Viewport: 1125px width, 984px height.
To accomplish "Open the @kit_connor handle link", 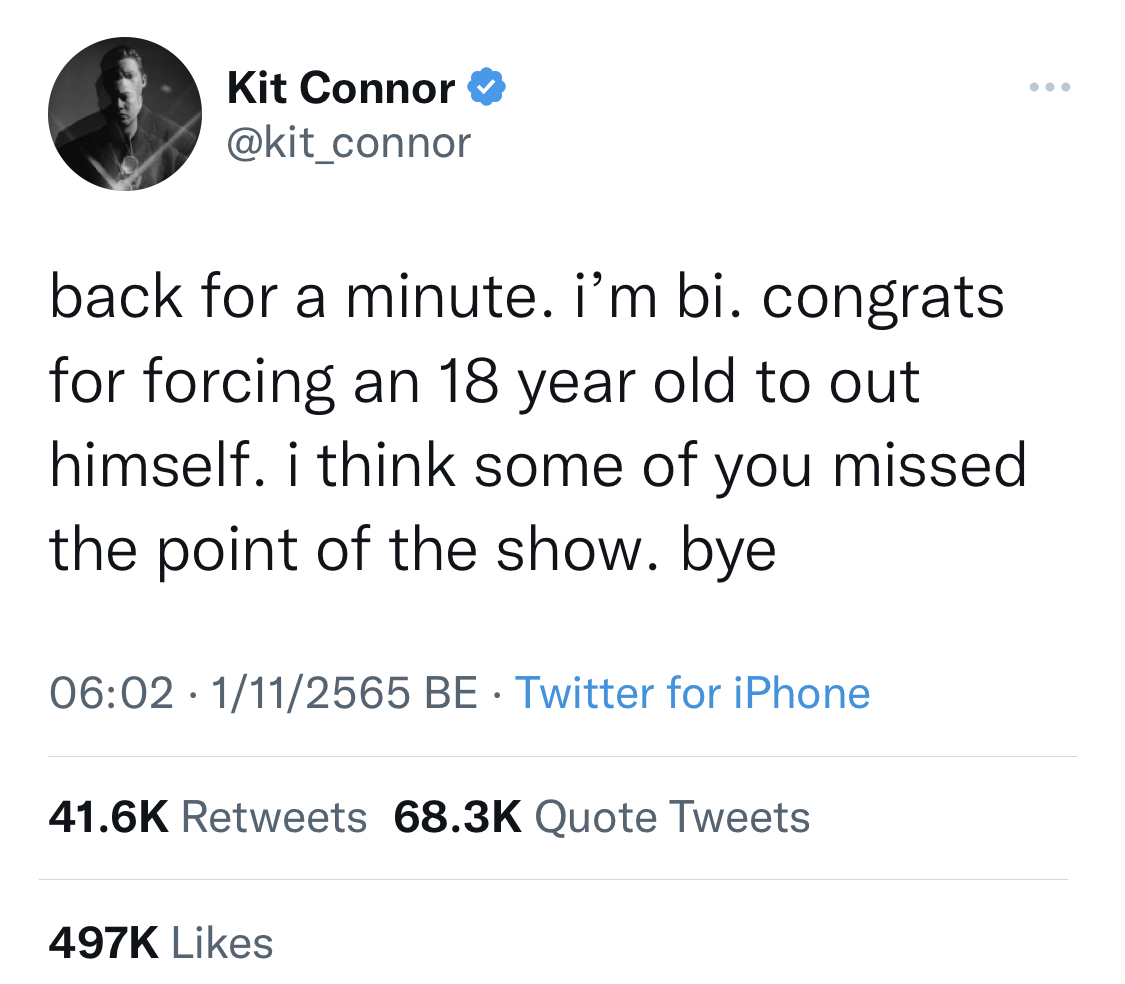I will [x=349, y=142].
